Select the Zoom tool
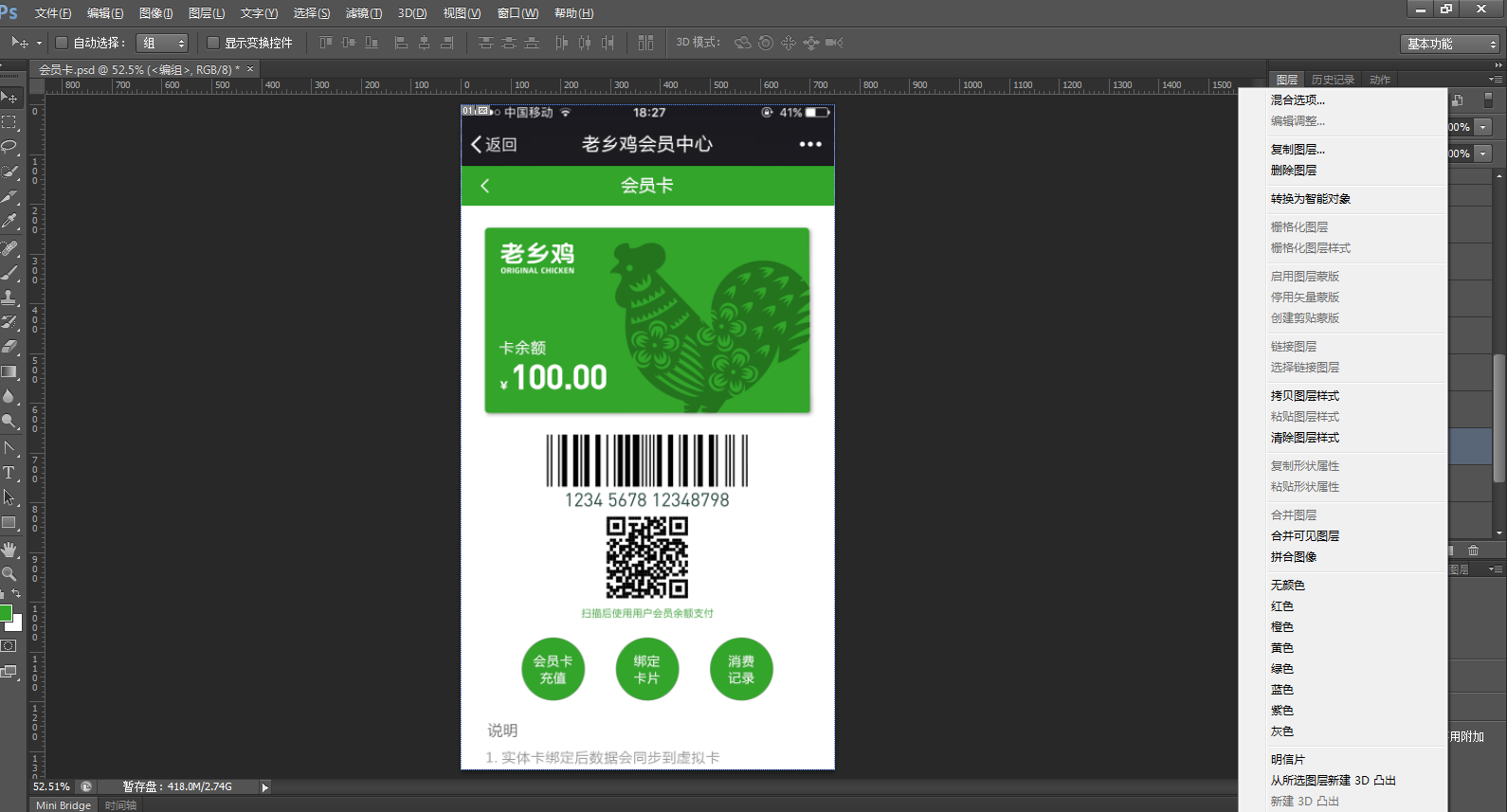 [x=9, y=574]
